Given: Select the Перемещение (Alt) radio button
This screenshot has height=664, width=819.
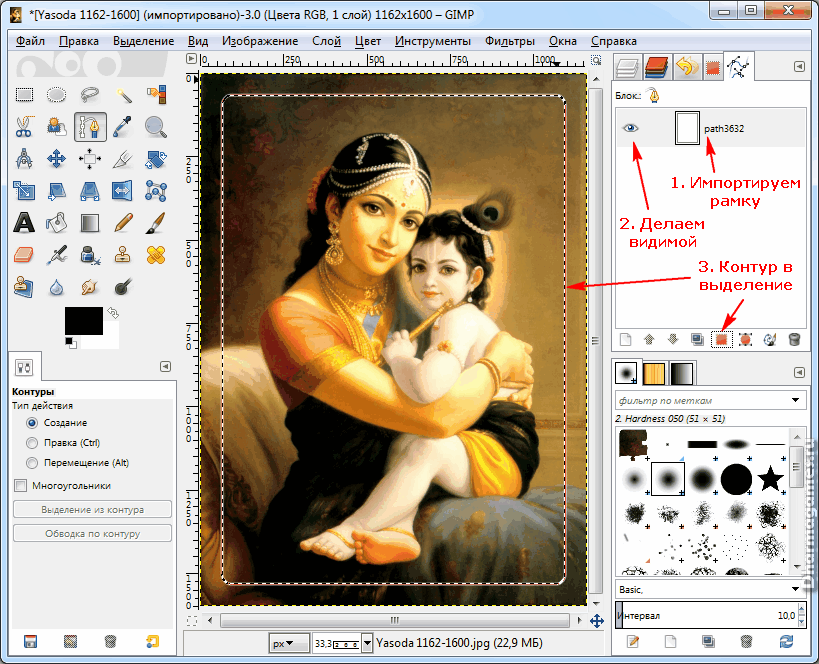Looking at the screenshot, I should tap(32, 463).
